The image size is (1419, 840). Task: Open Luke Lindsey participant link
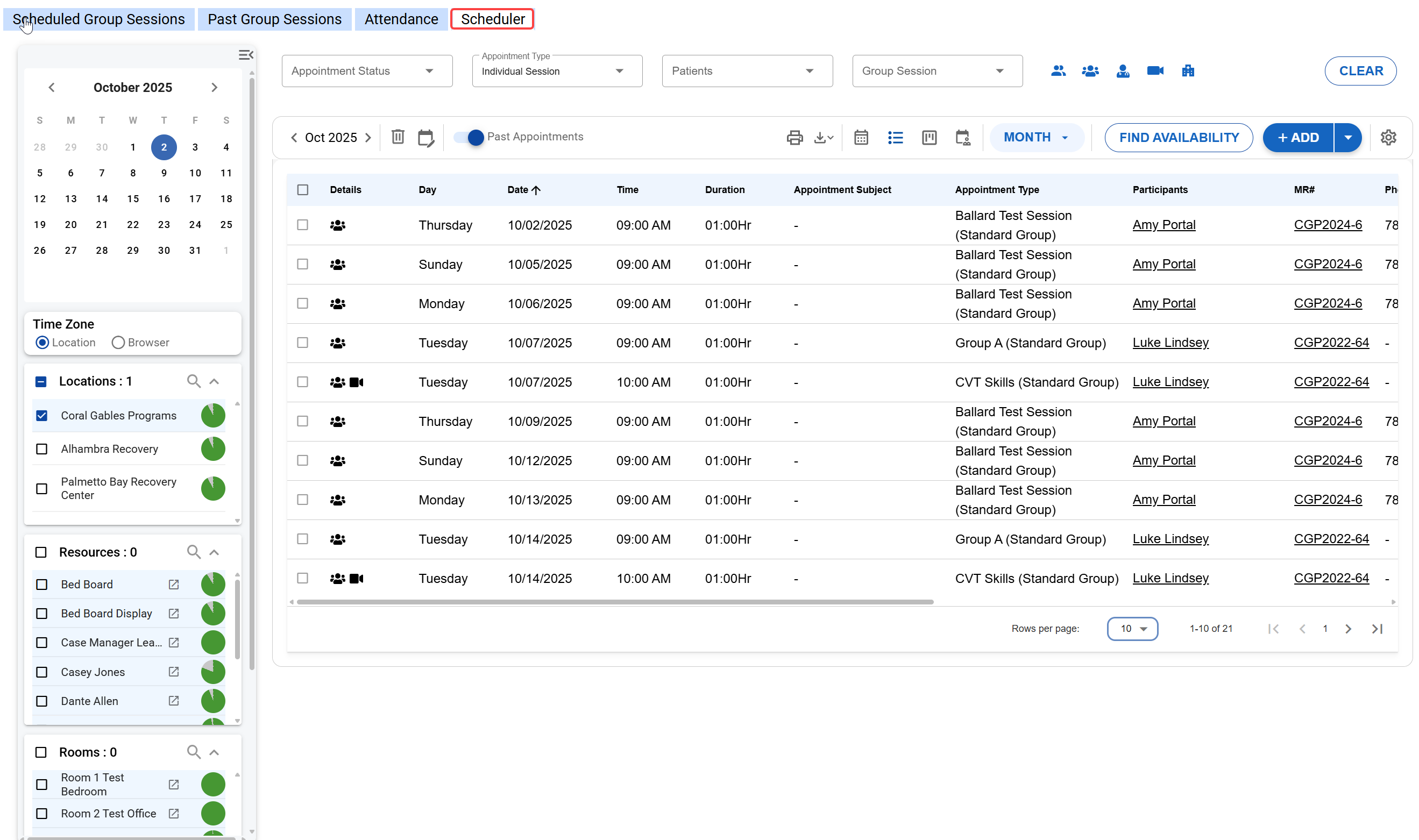[1170, 343]
